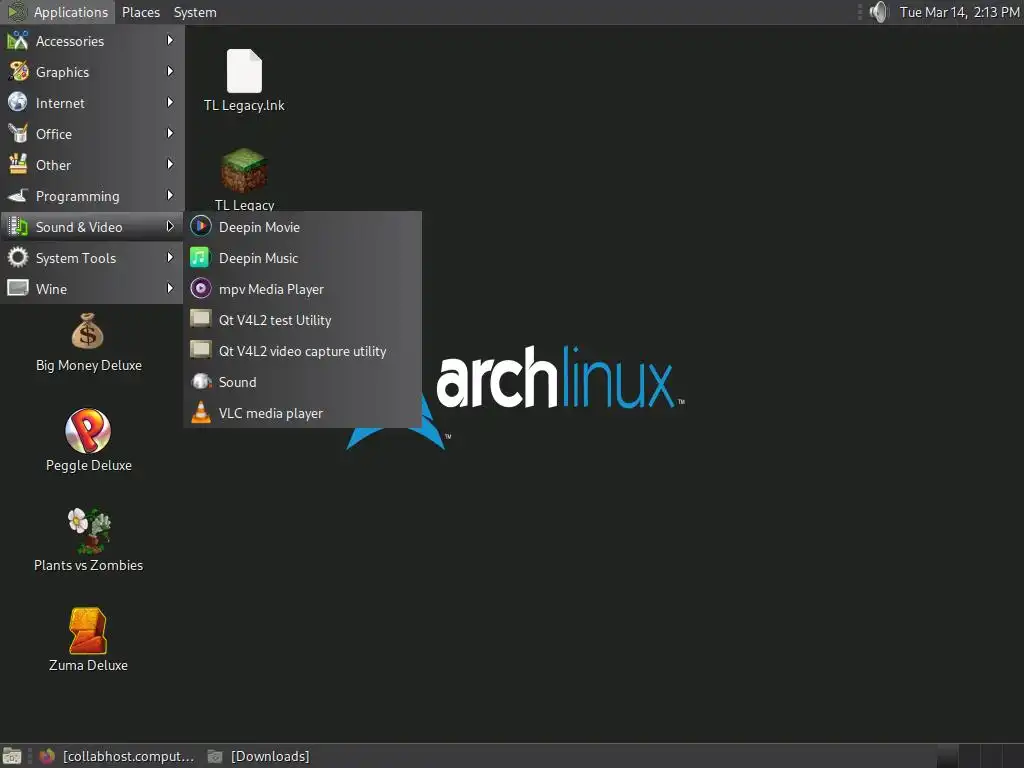This screenshot has width=1024, height=768.
Task: Open the Applications menu
Action: pyautogui.click(x=57, y=12)
